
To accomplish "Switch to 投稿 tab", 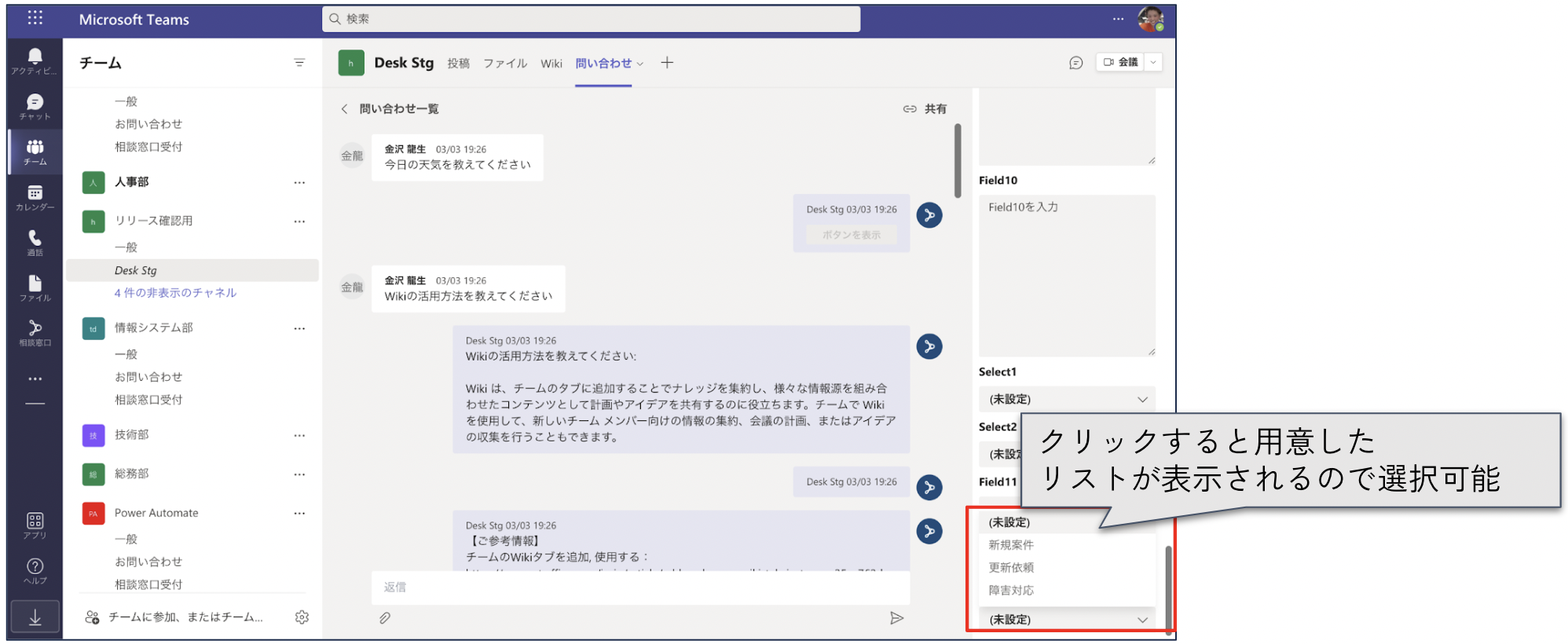I will point(459,64).
